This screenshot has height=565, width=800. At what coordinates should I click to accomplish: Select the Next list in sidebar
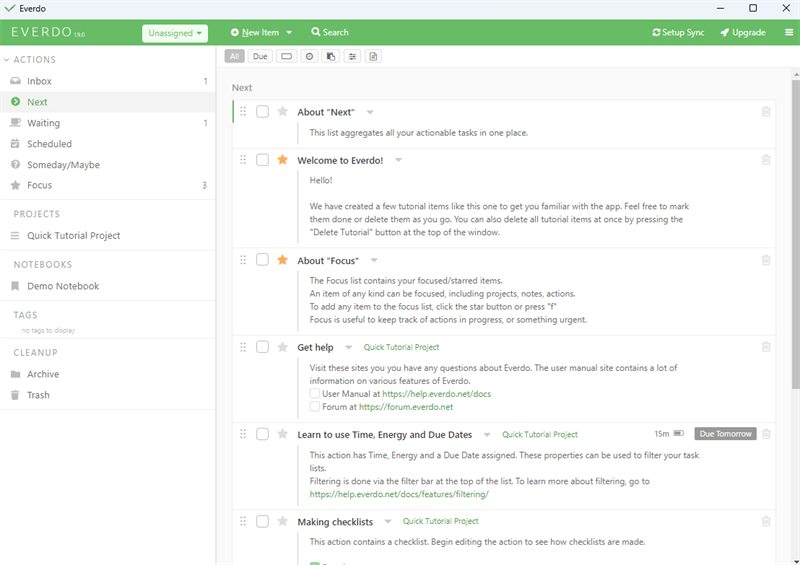108,102
